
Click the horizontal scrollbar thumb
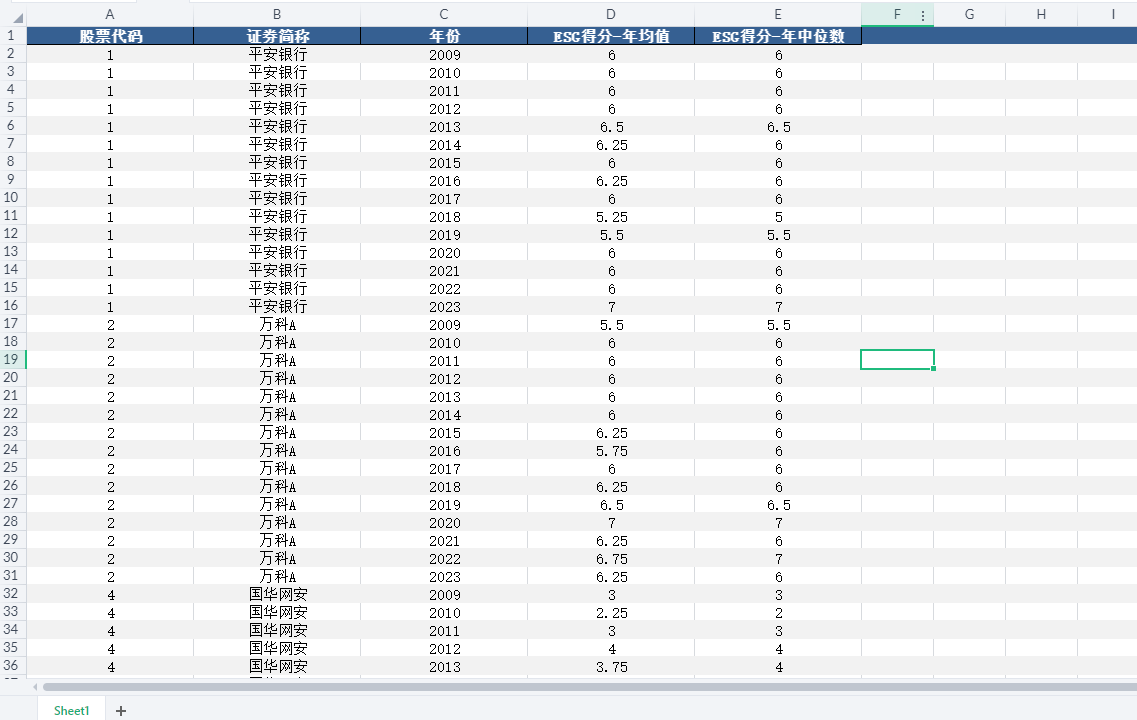click(x=589, y=687)
